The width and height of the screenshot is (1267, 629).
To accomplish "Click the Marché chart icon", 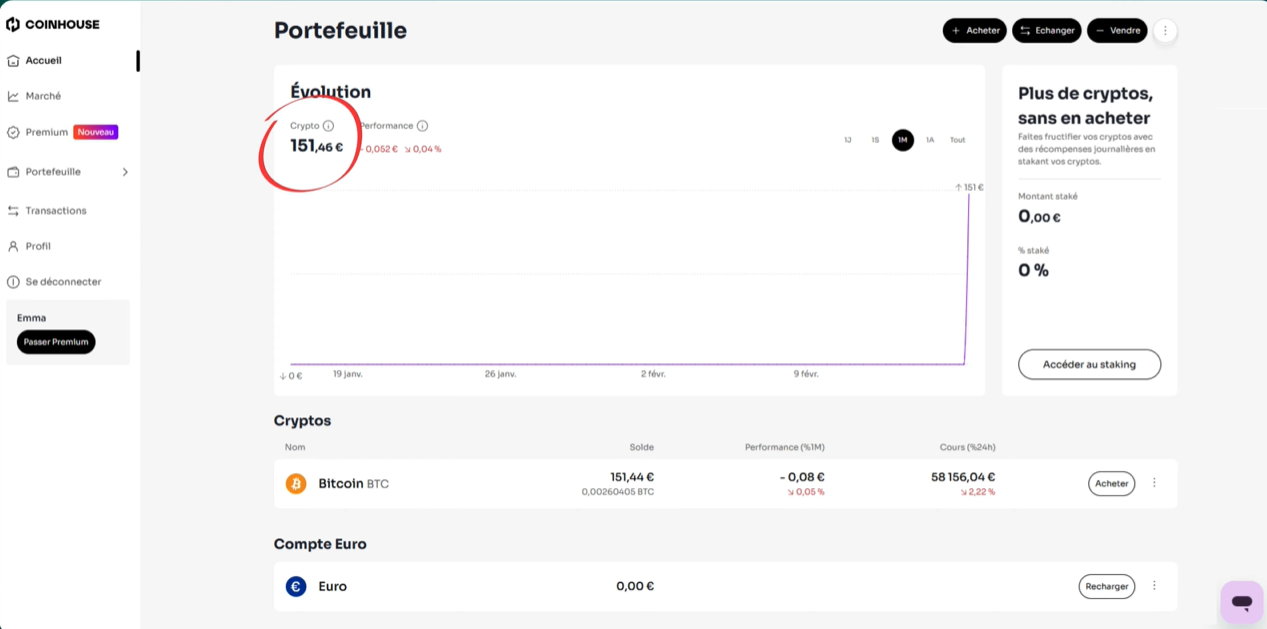I will [x=13, y=96].
